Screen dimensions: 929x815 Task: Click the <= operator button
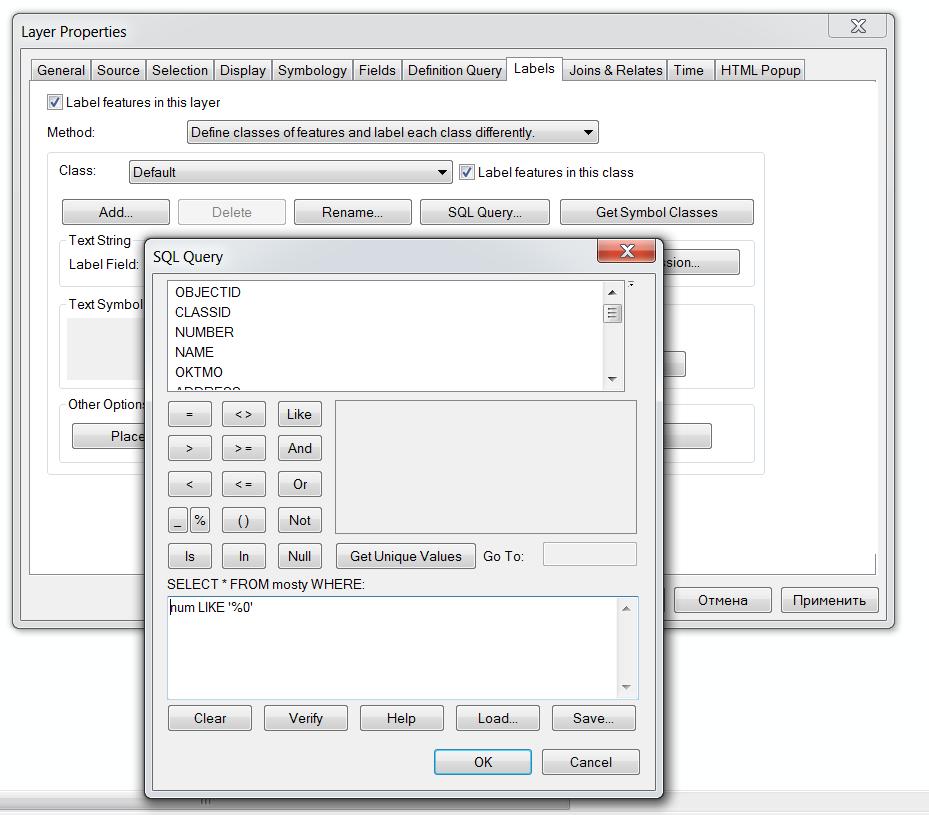244,484
